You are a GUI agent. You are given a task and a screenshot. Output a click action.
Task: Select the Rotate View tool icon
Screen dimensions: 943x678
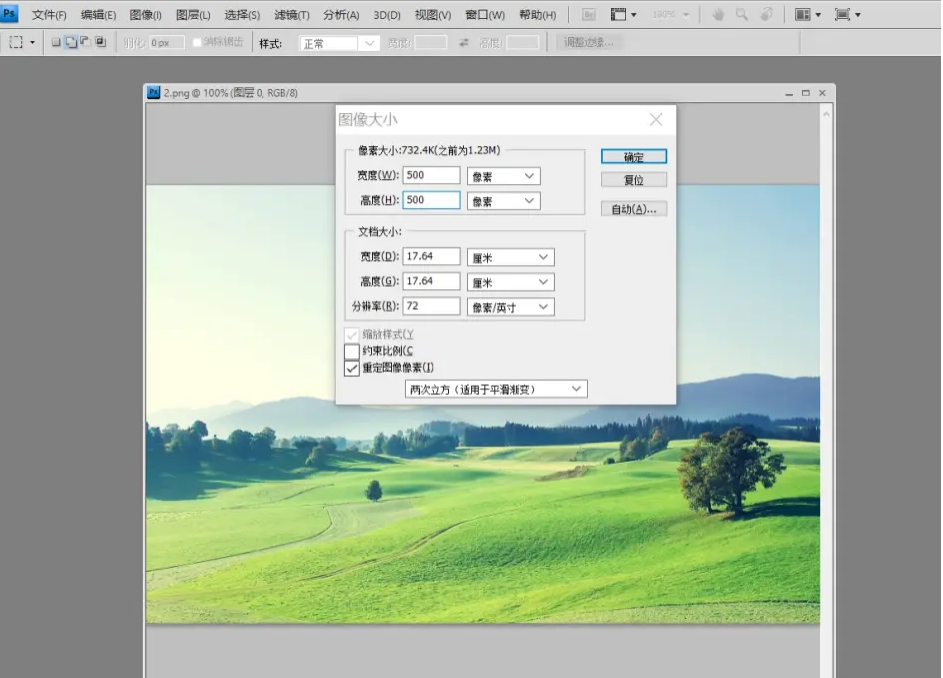[766, 14]
